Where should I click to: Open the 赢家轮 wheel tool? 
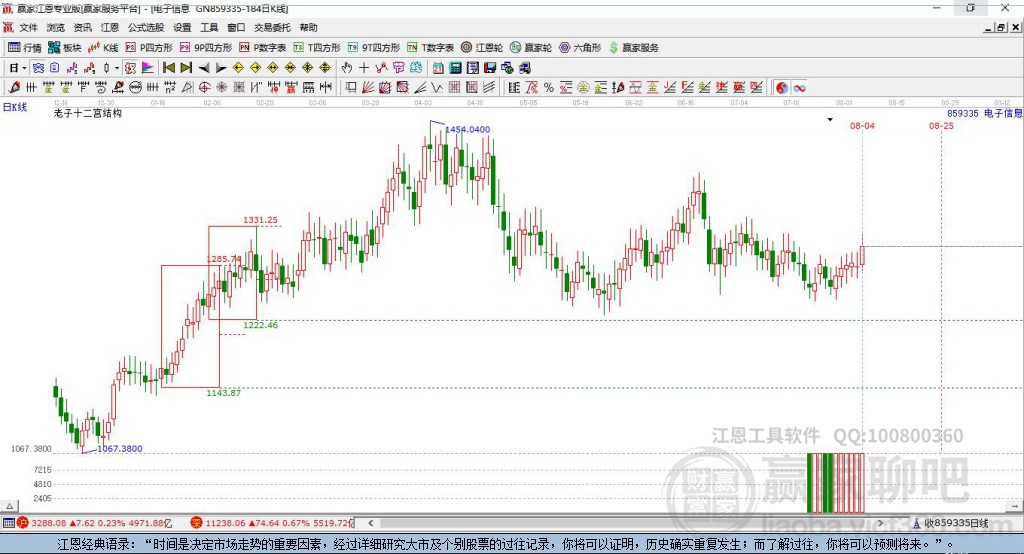[530, 48]
